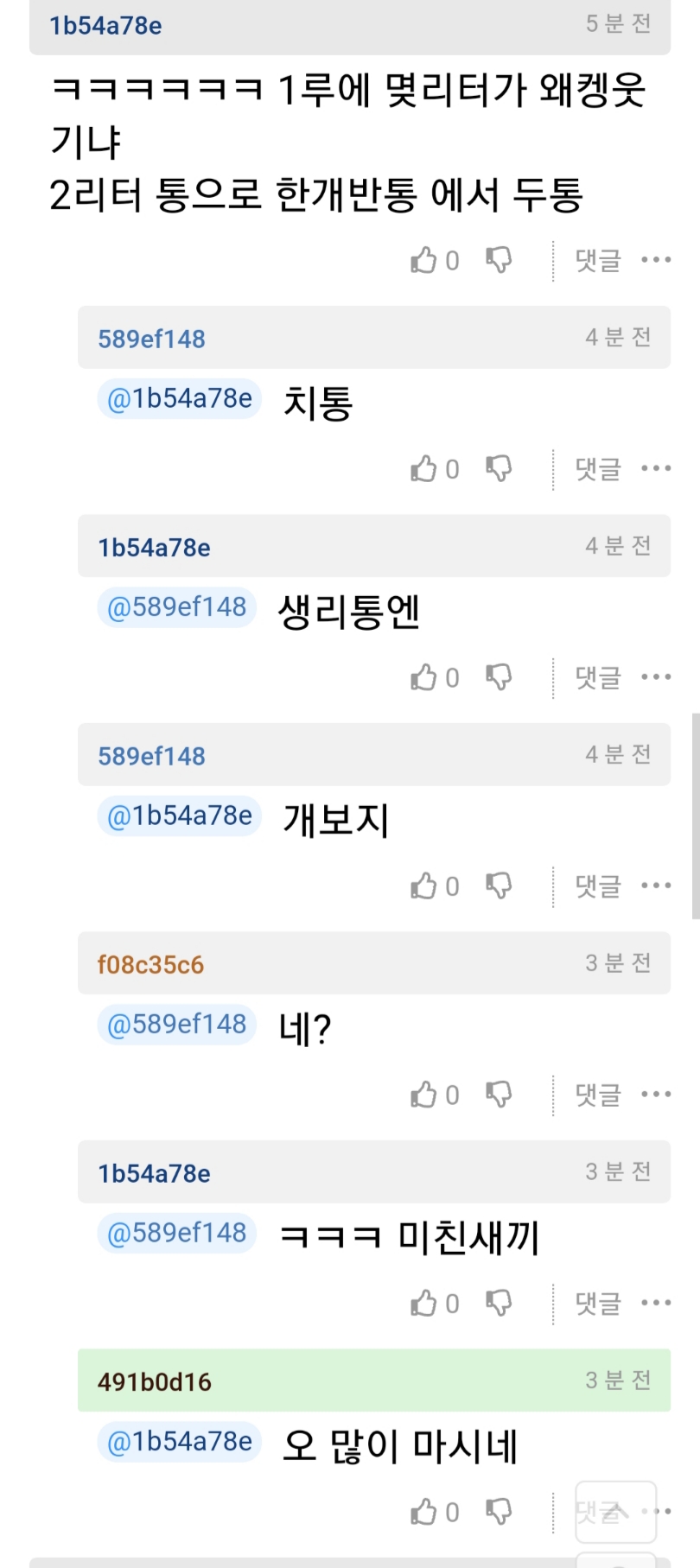
Task: Thumbs up the '치통' reply
Action: [424, 469]
